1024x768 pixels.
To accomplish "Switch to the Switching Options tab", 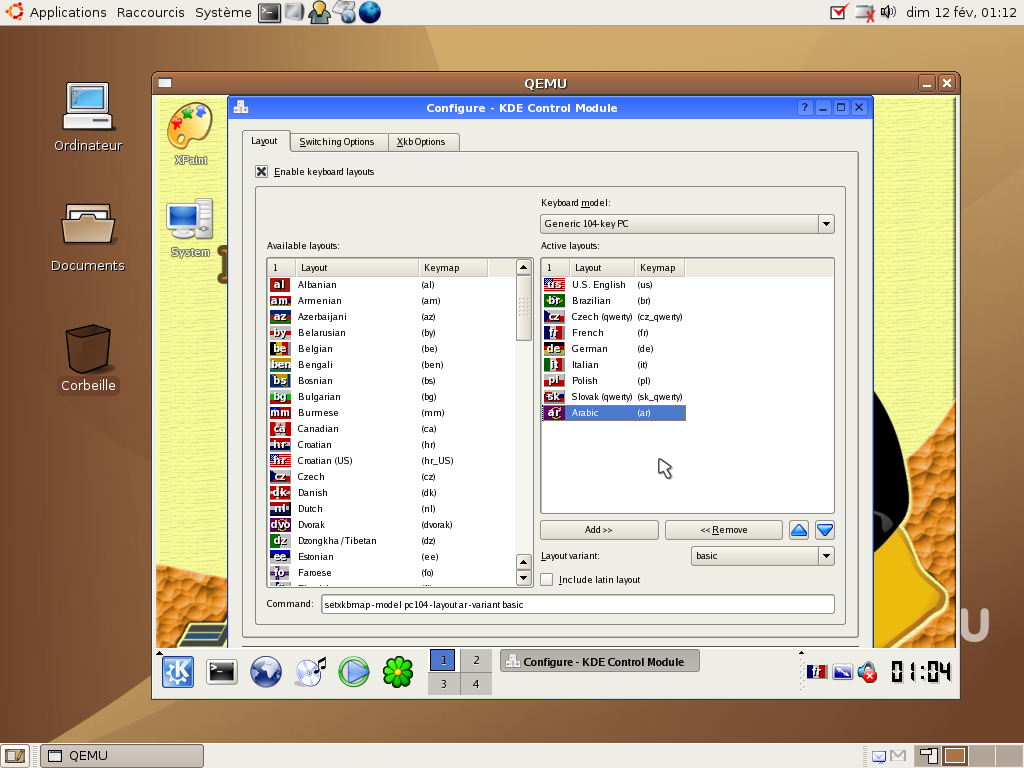I will click(337, 142).
